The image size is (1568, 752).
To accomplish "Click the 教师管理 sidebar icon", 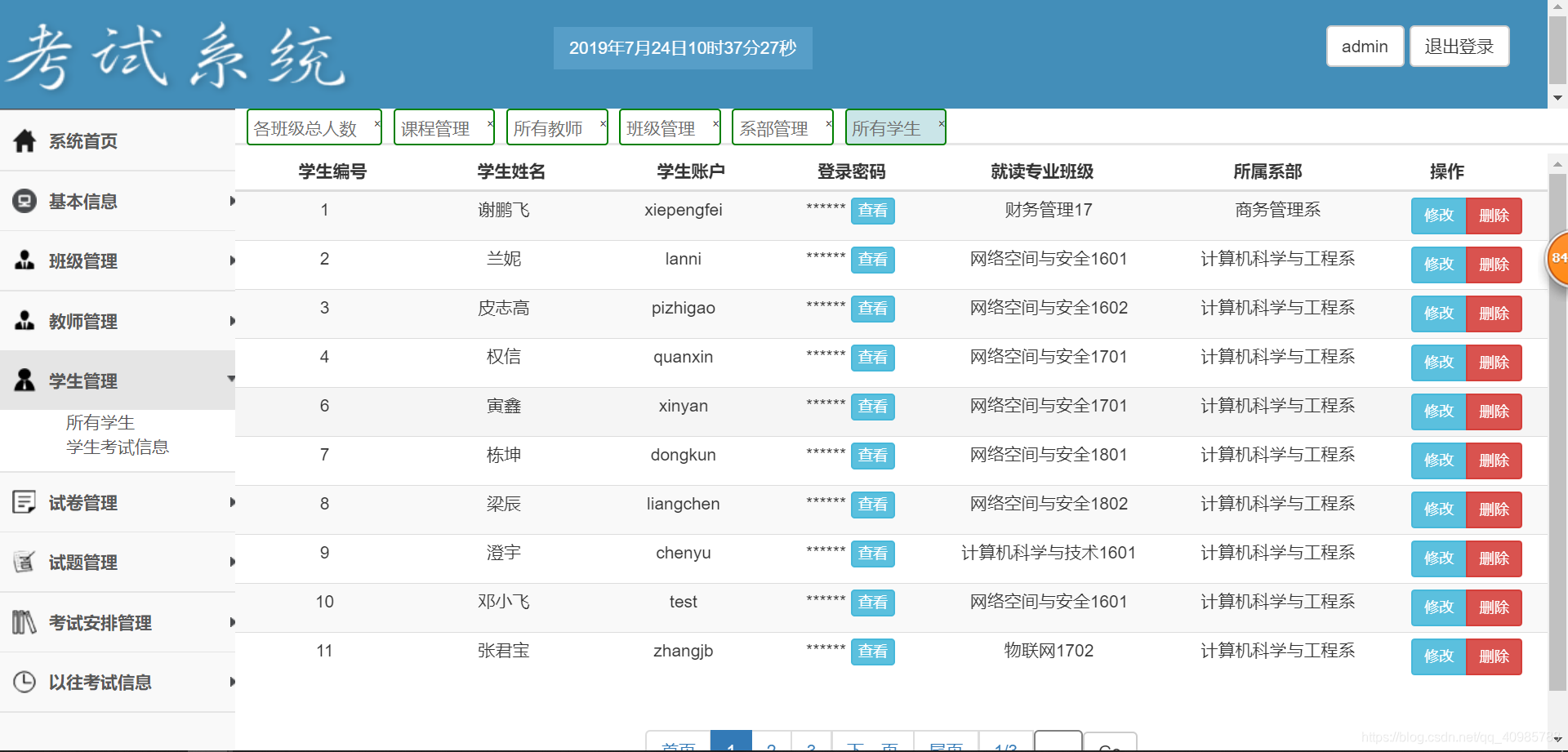I will coord(24,321).
